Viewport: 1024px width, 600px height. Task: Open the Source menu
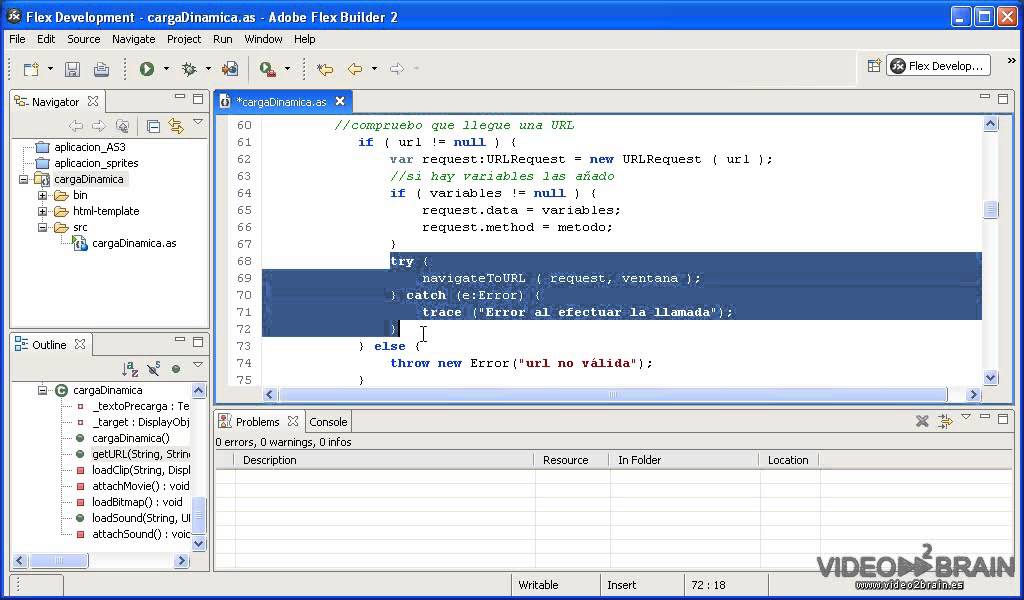click(84, 39)
